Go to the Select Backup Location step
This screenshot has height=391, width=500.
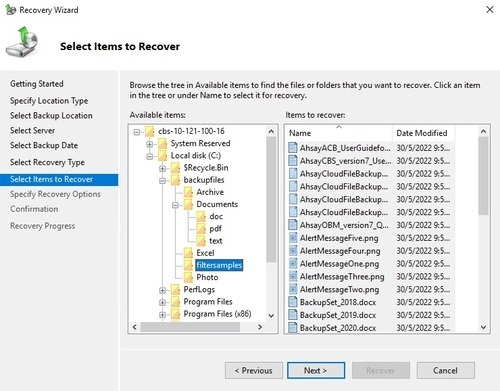click(x=51, y=116)
